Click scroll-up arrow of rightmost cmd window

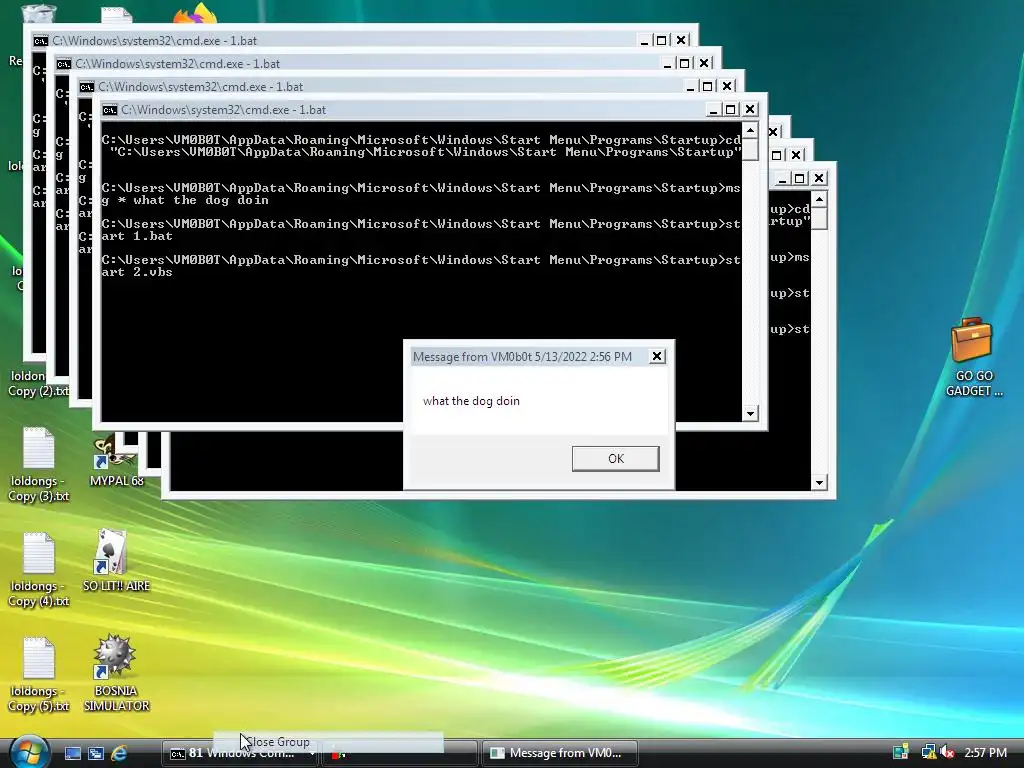pos(819,199)
